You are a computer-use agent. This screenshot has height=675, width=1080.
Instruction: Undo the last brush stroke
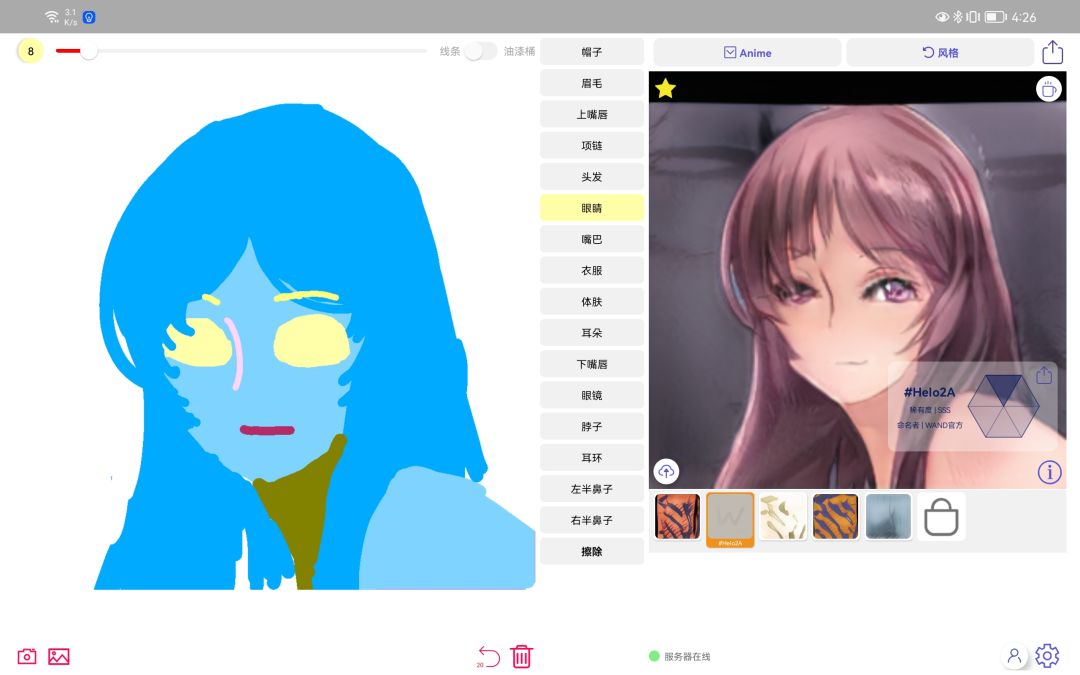pyautogui.click(x=488, y=656)
